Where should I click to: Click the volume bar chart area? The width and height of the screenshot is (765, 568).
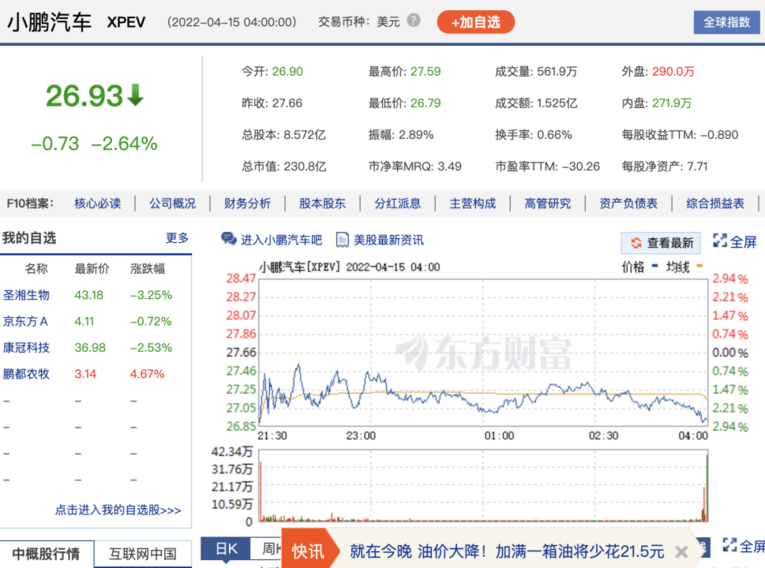483,486
